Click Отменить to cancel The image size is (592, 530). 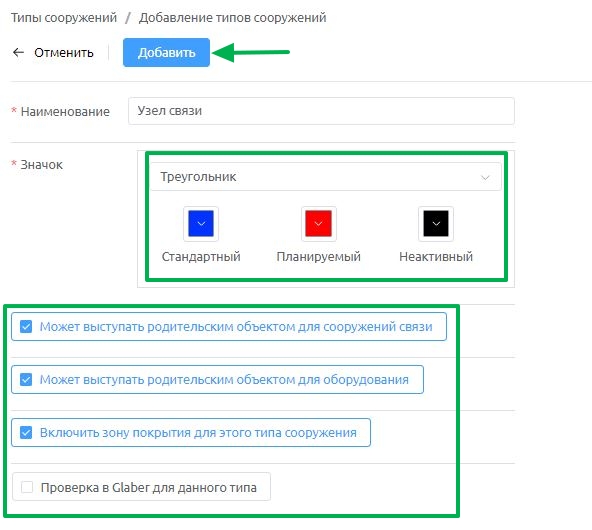click(x=64, y=53)
